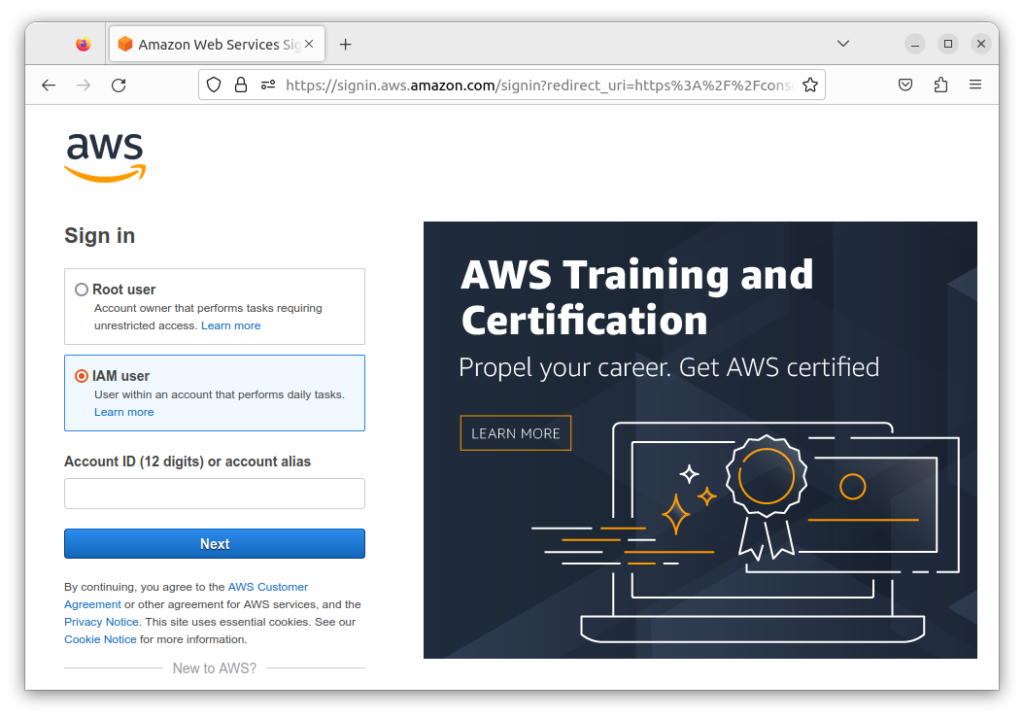Screen dimensions: 1024x718
Task: Click the 'Account ID (12 digits) or account alias' label
Action: 187,461
